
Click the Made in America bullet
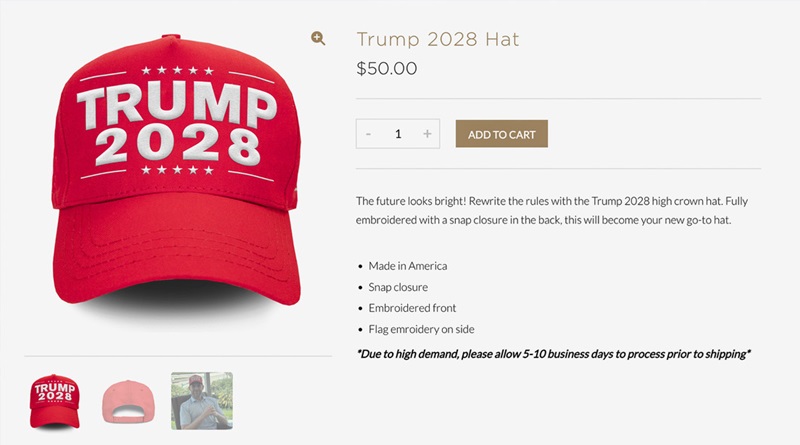[x=408, y=266]
